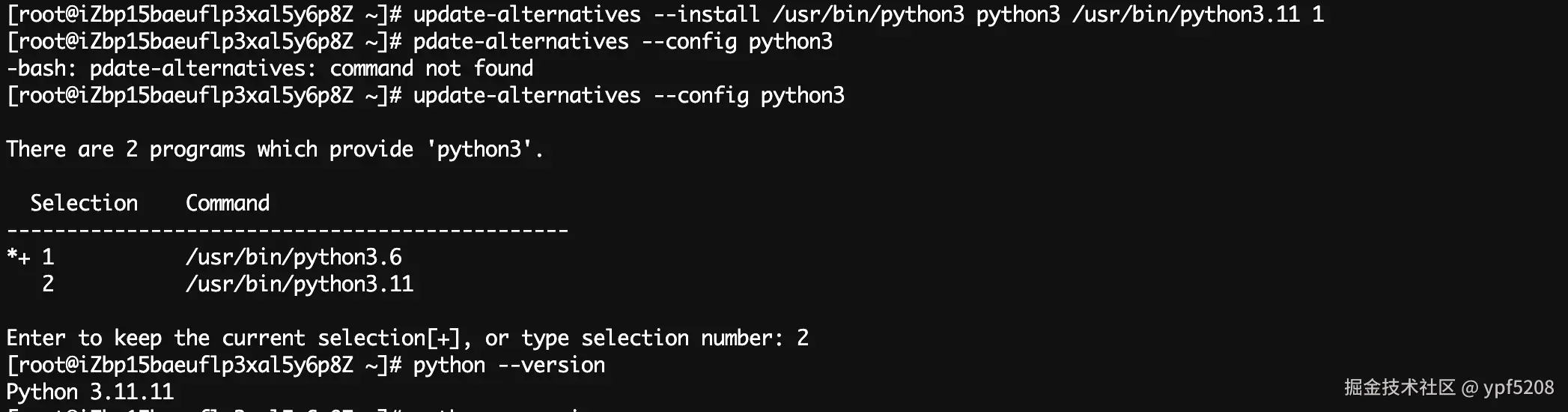Screen dimensions: 1568x412
Task: Select the /usr/bin/python3.11 table entry
Action: tap(300, 284)
